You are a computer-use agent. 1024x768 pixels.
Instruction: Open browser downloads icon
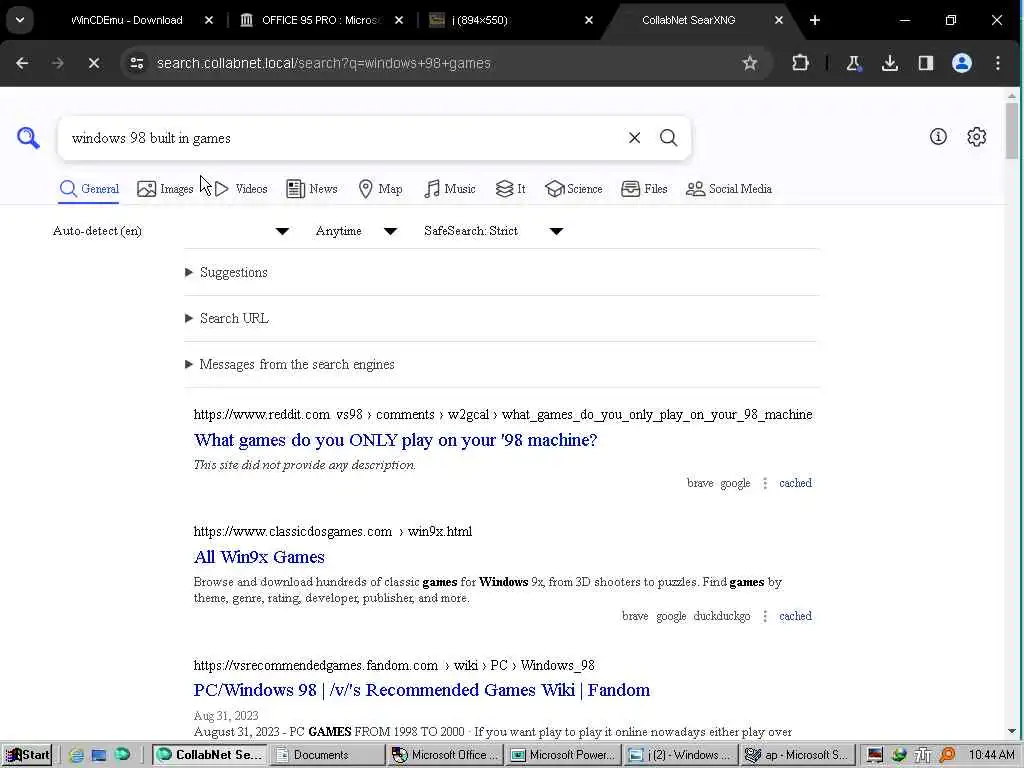pos(889,63)
